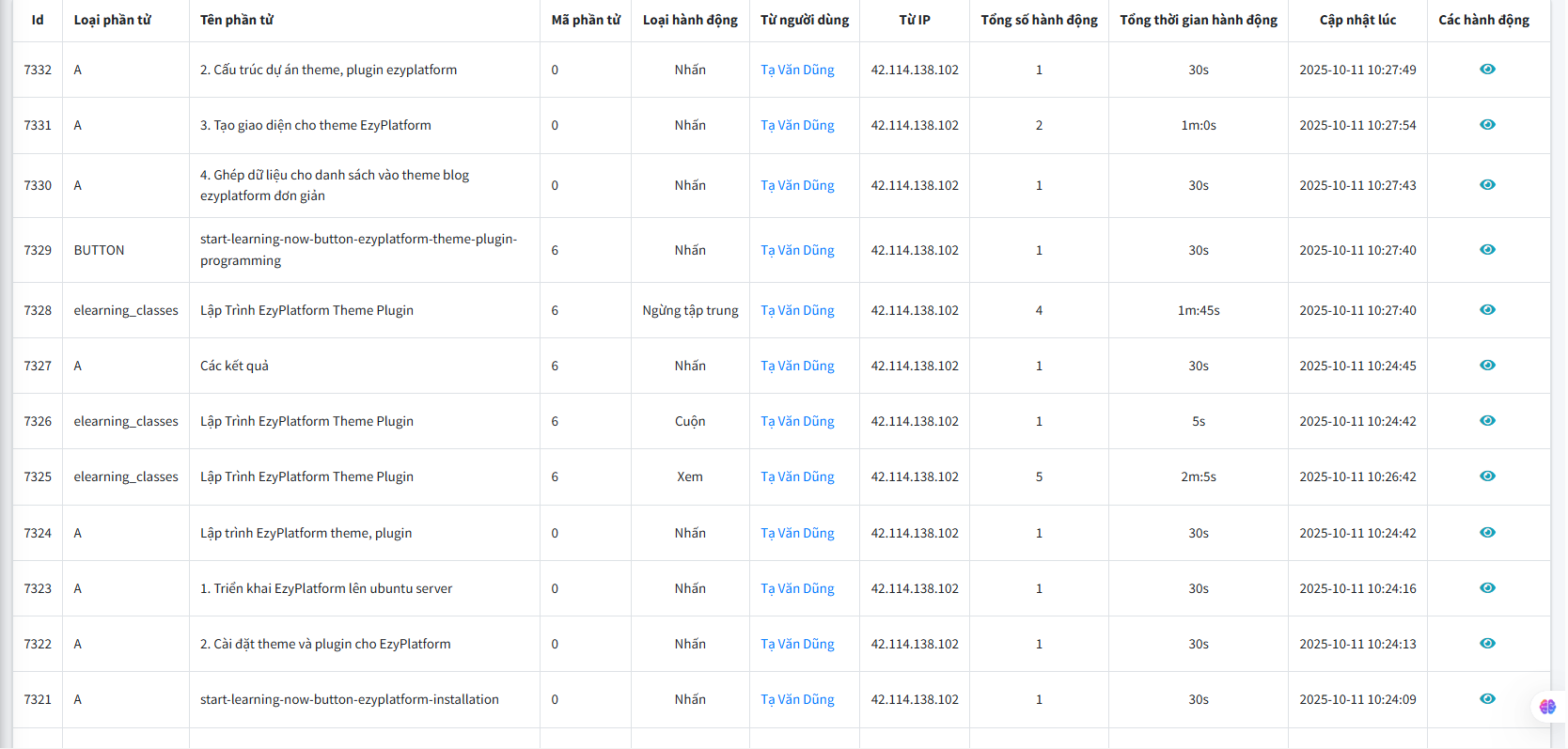Select timestamp 2025-10-11 10:24:09

[x=1357, y=699]
